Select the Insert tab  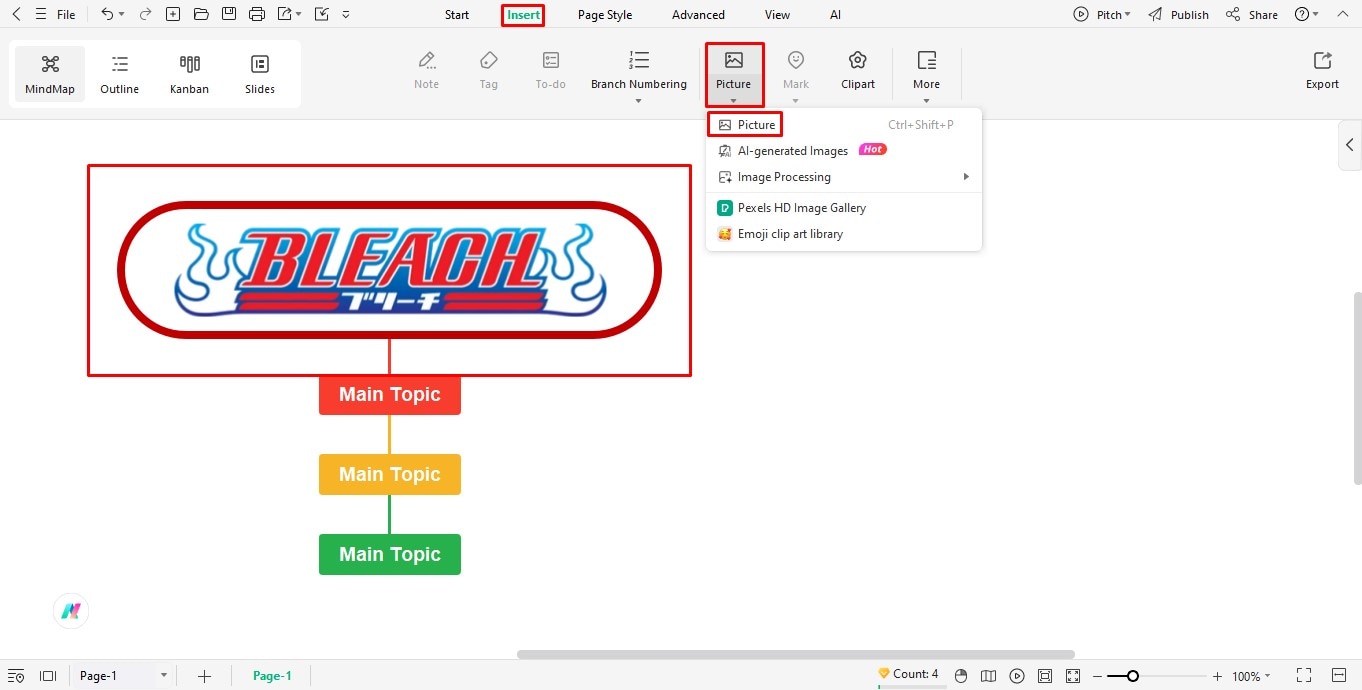(523, 15)
